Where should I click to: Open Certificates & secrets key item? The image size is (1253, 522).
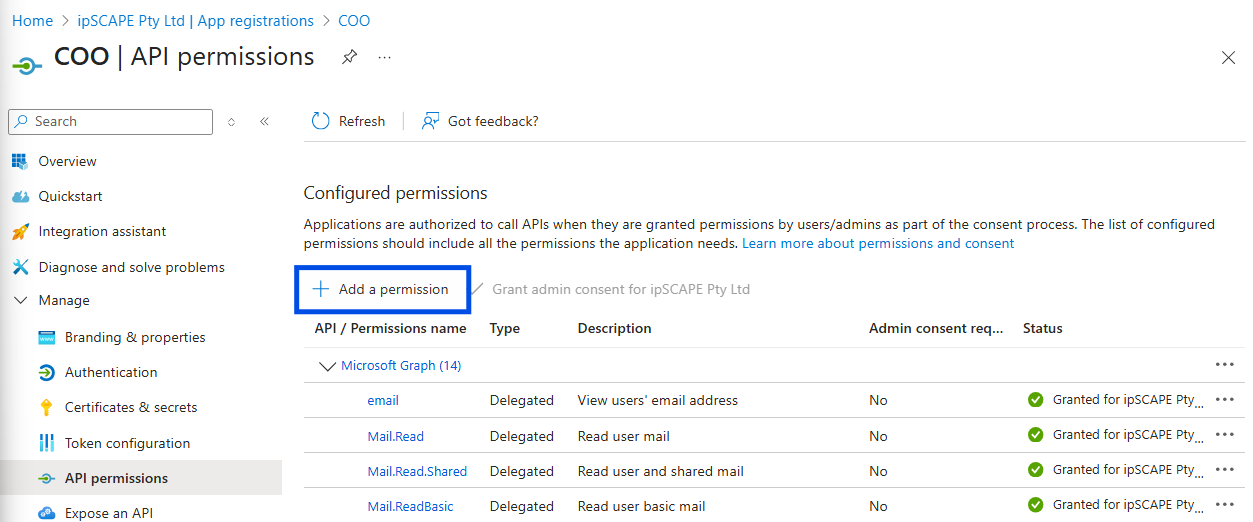click(x=130, y=407)
